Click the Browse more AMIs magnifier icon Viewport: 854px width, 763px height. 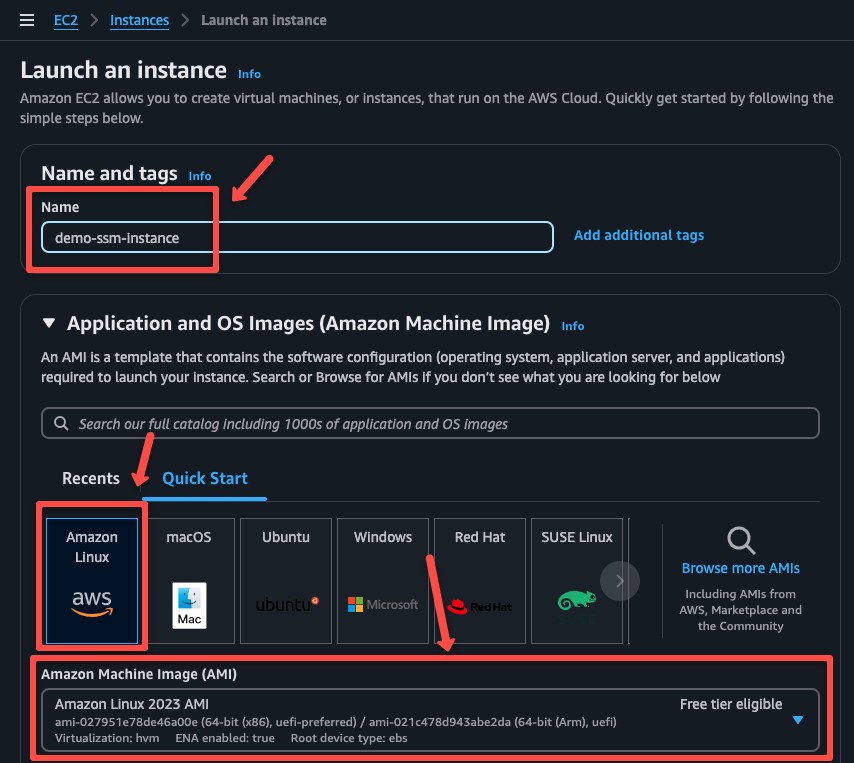pos(741,540)
